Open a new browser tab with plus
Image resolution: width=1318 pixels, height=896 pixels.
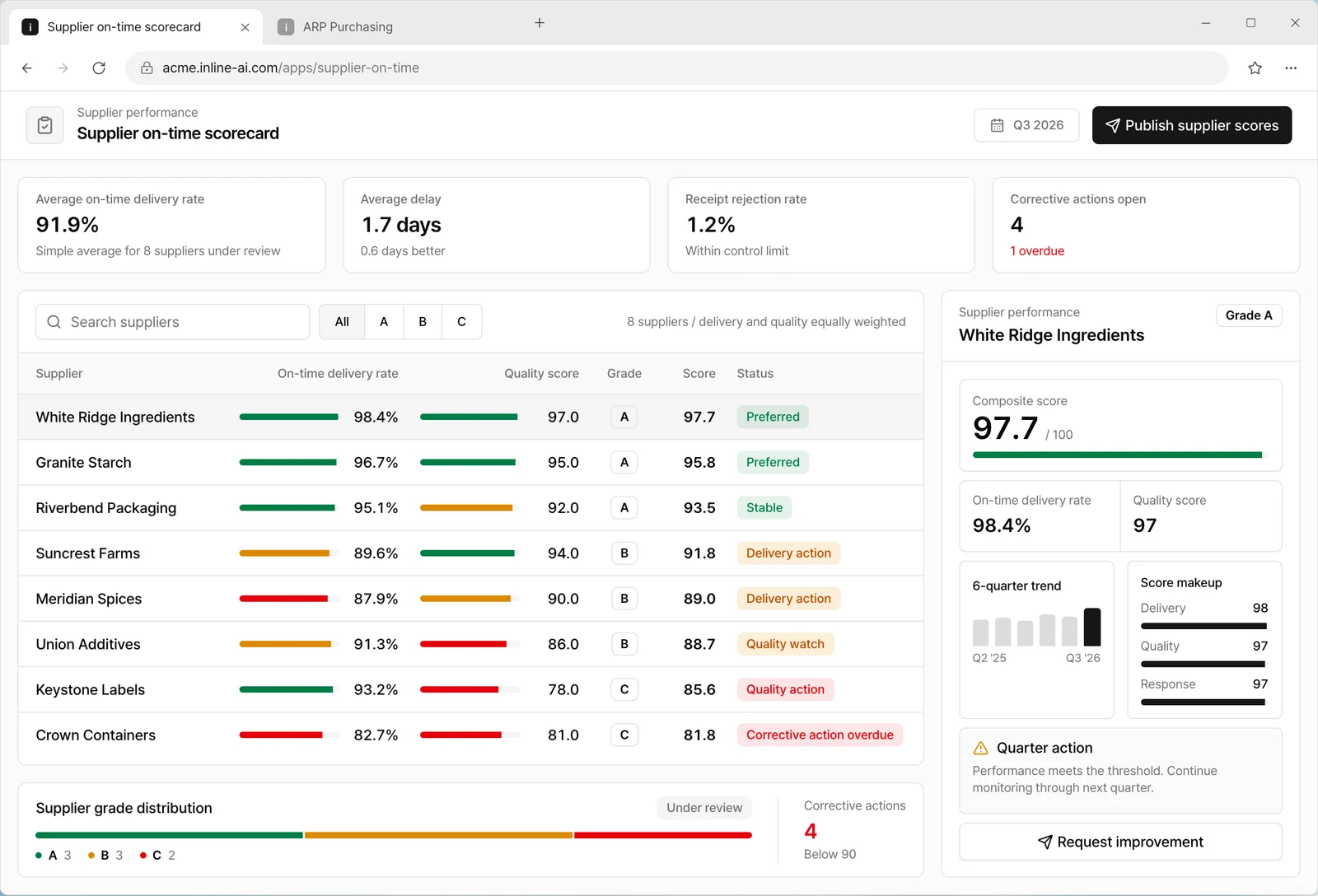click(x=540, y=23)
